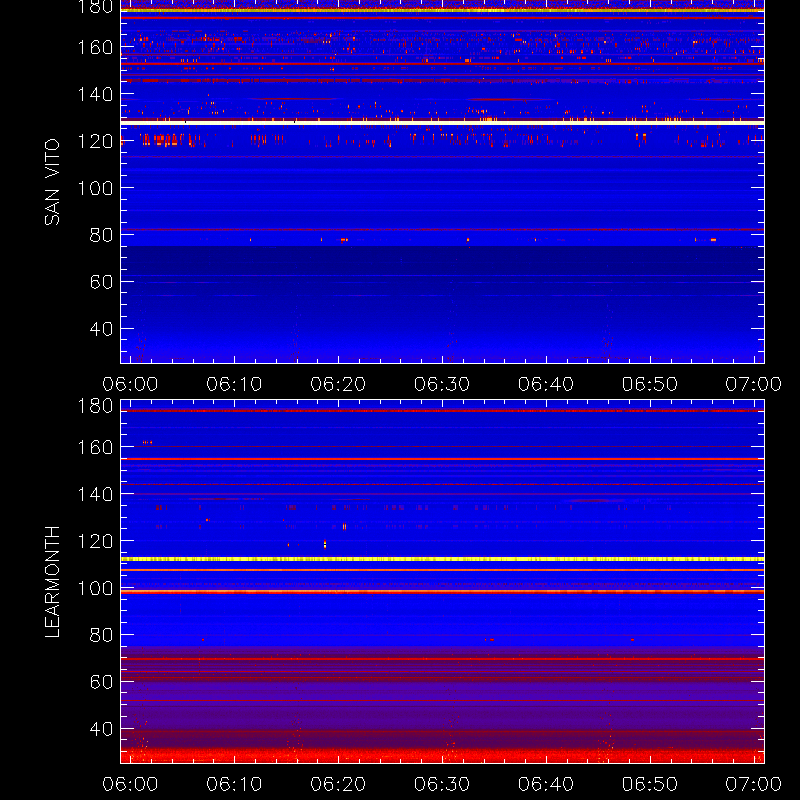Select the 06:10 time label under San Vito plot
Image resolution: width=800 pixels, height=800 pixels.
tap(234, 384)
